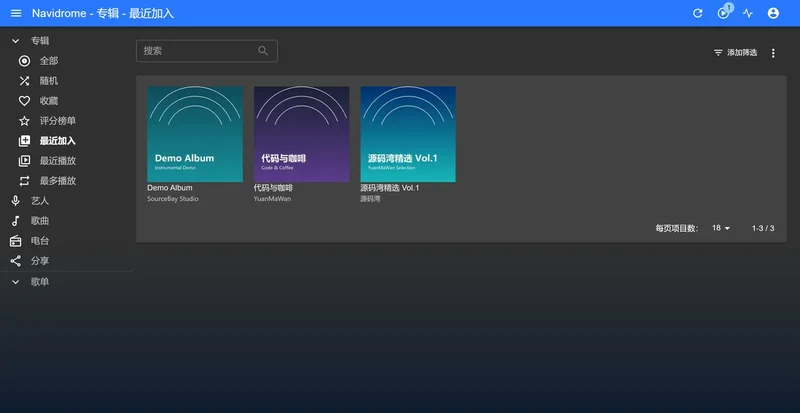Click the 最近加入 library-add icon
This screenshot has width=800, height=413.
click(24, 141)
